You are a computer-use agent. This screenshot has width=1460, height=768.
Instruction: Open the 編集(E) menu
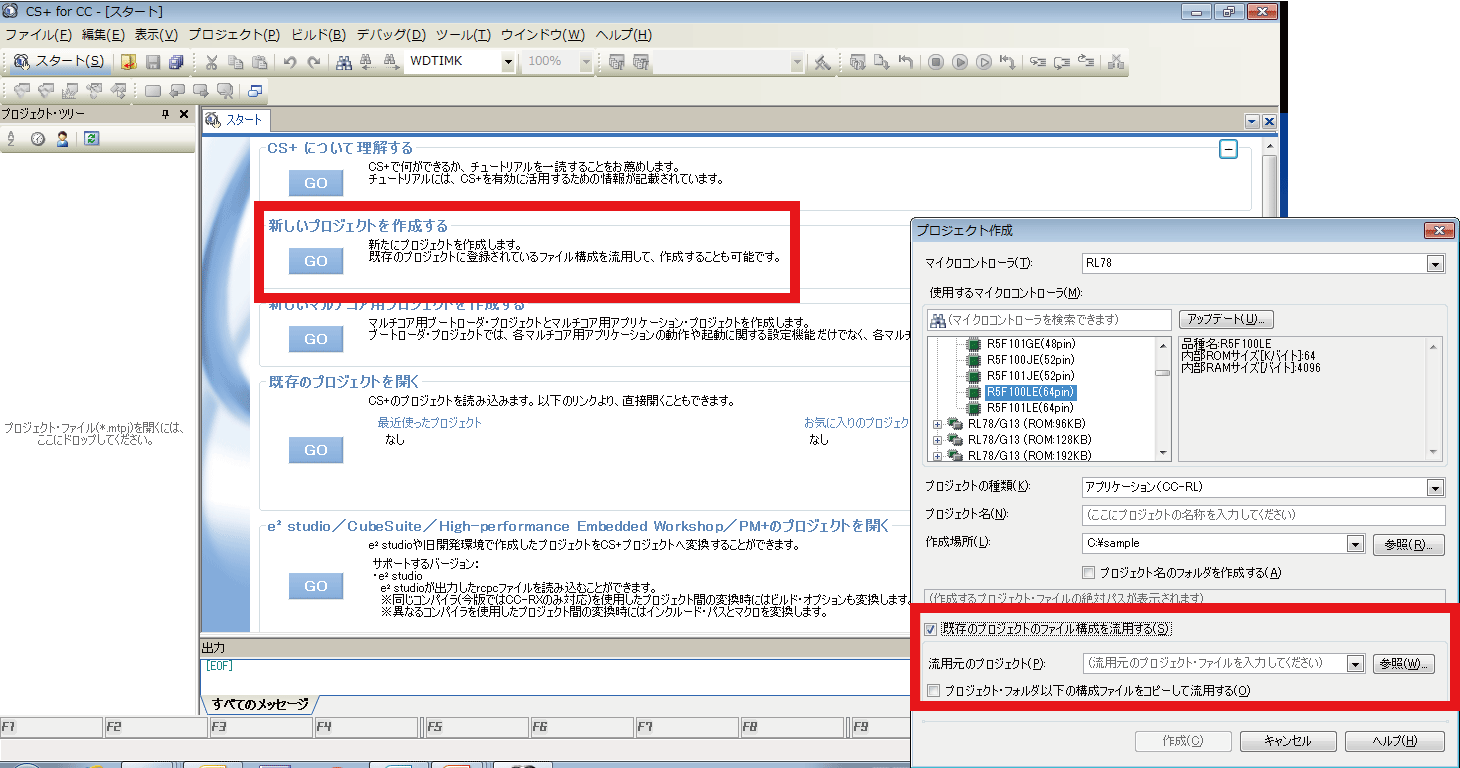[103, 35]
